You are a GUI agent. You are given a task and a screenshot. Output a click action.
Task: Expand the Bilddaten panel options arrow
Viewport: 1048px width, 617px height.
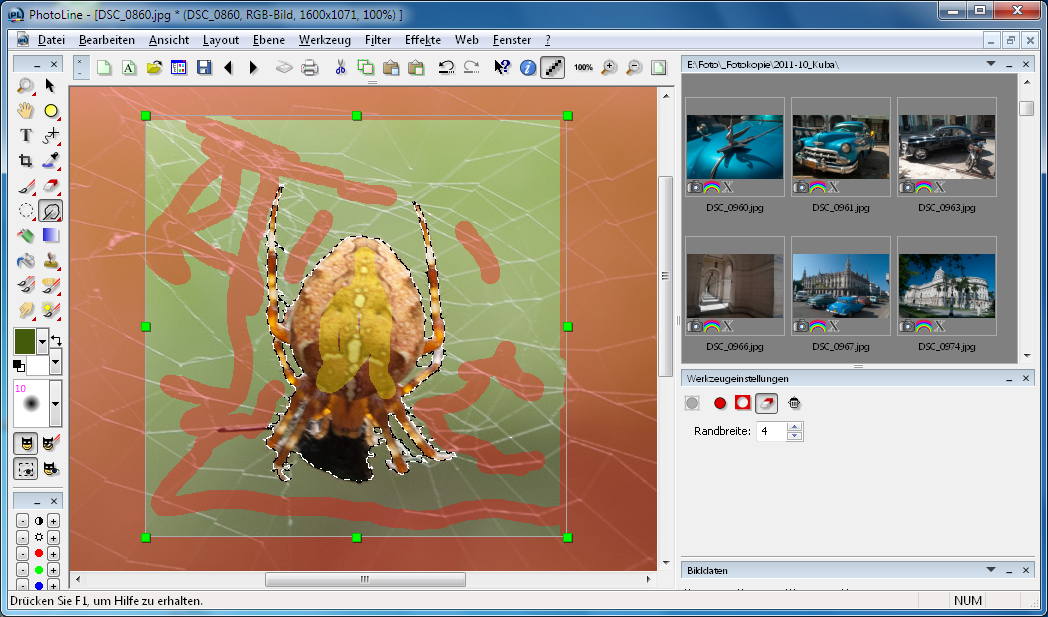click(991, 570)
